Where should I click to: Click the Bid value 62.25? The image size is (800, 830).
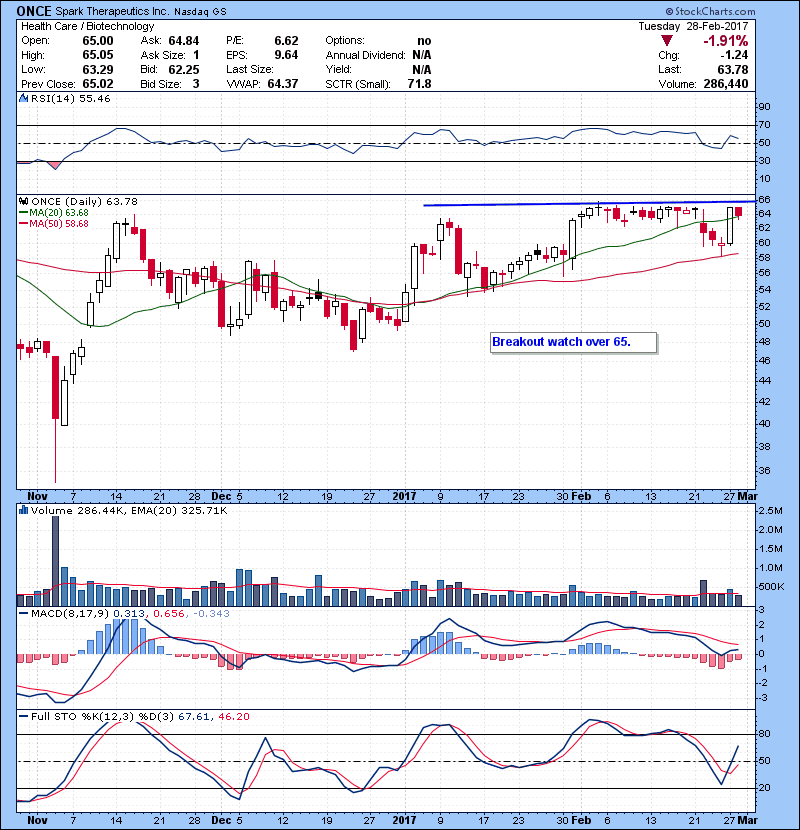click(x=184, y=69)
